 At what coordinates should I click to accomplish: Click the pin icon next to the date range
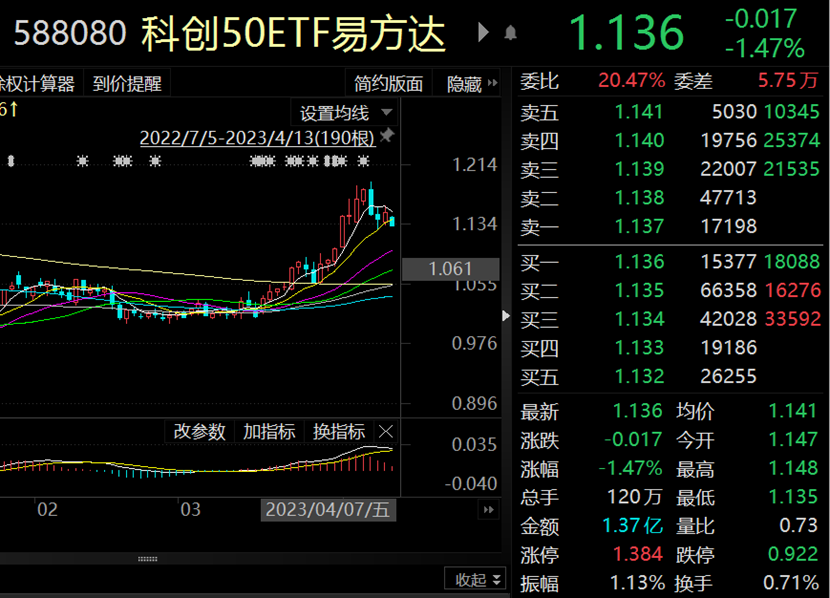[x=385, y=138]
